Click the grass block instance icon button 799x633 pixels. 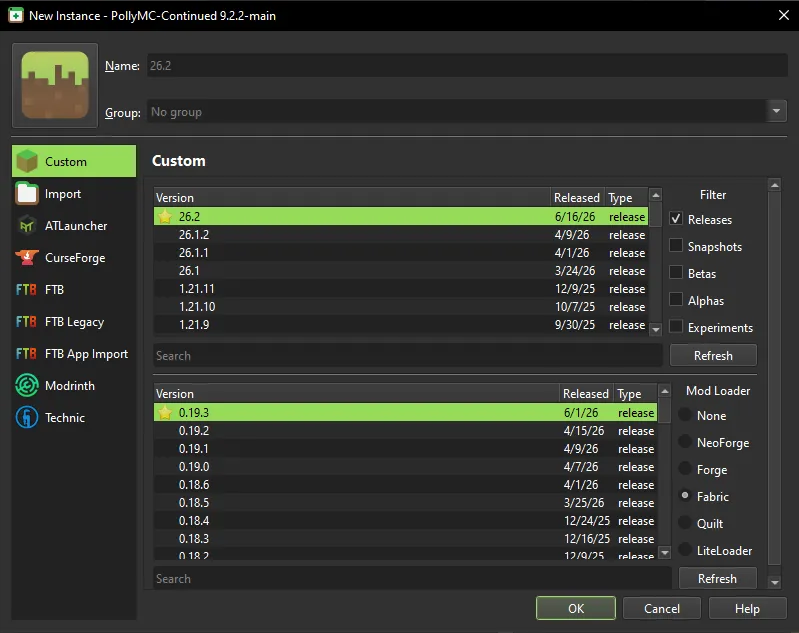[55, 85]
